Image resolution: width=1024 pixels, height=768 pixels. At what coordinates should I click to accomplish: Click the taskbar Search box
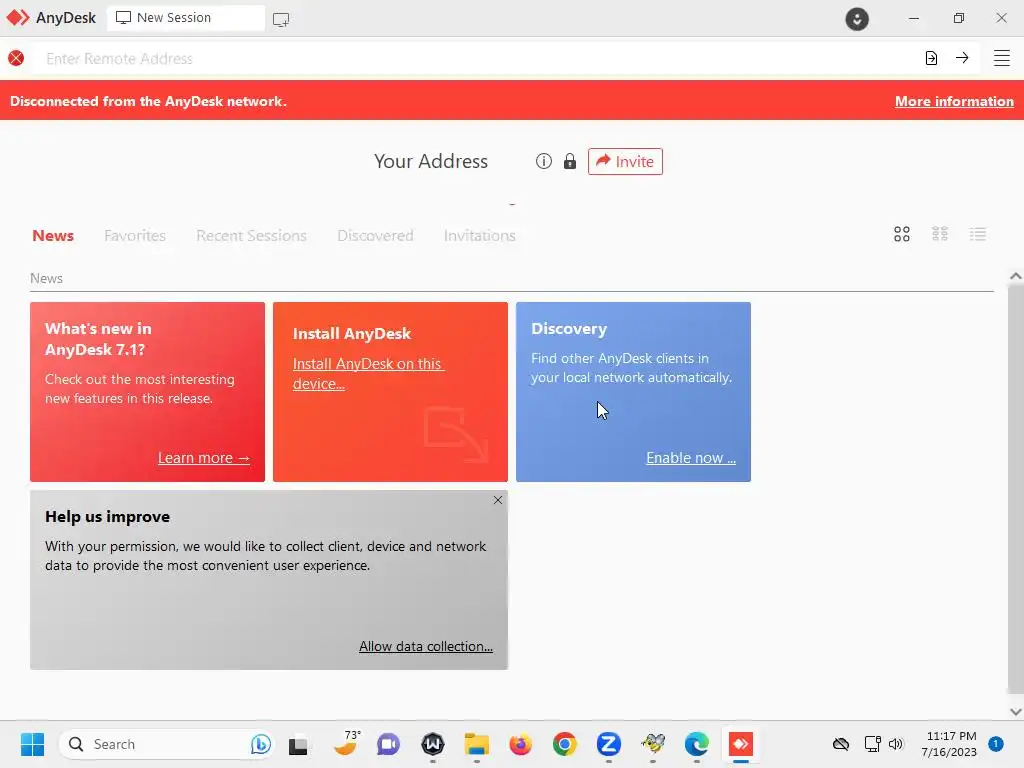(x=165, y=744)
